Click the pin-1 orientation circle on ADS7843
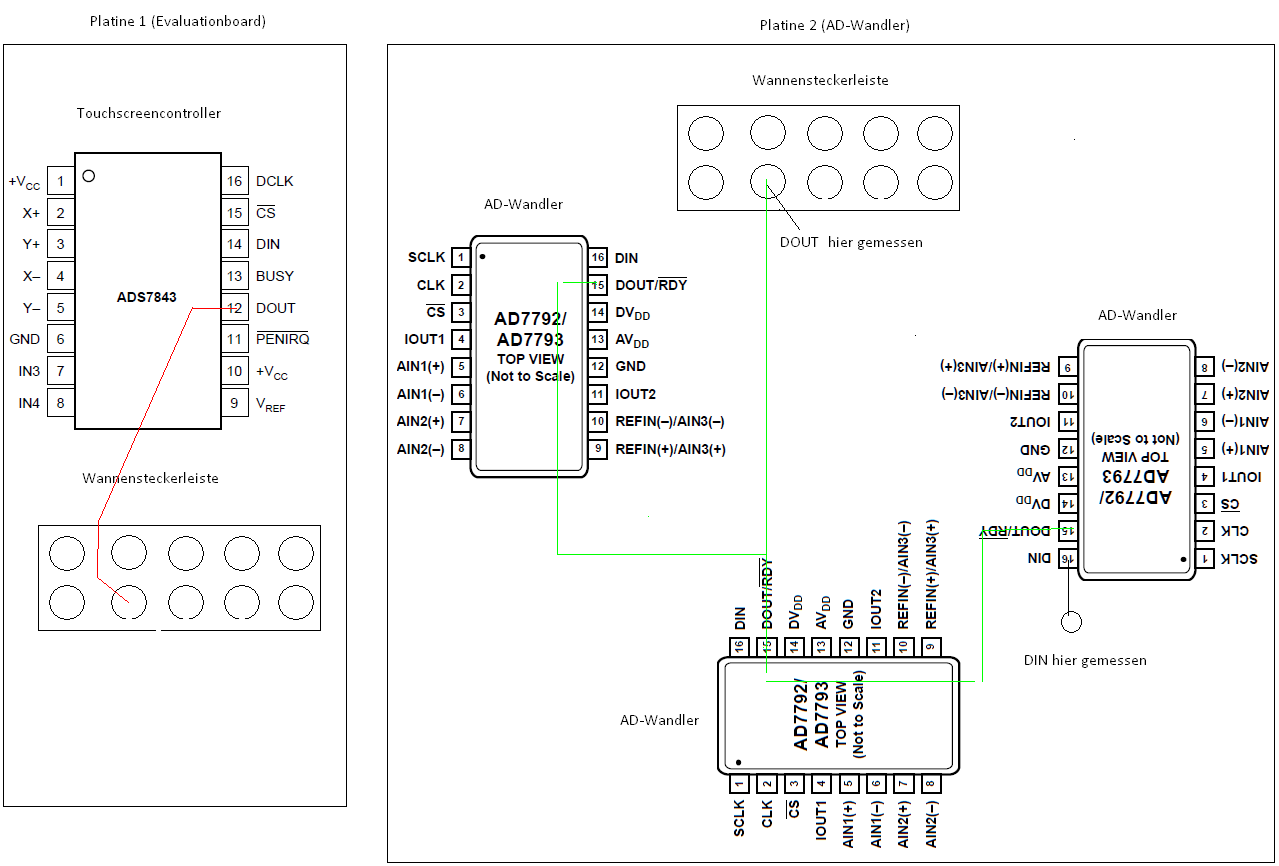Image resolution: width=1279 pixels, height=866 pixels. point(89,176)
